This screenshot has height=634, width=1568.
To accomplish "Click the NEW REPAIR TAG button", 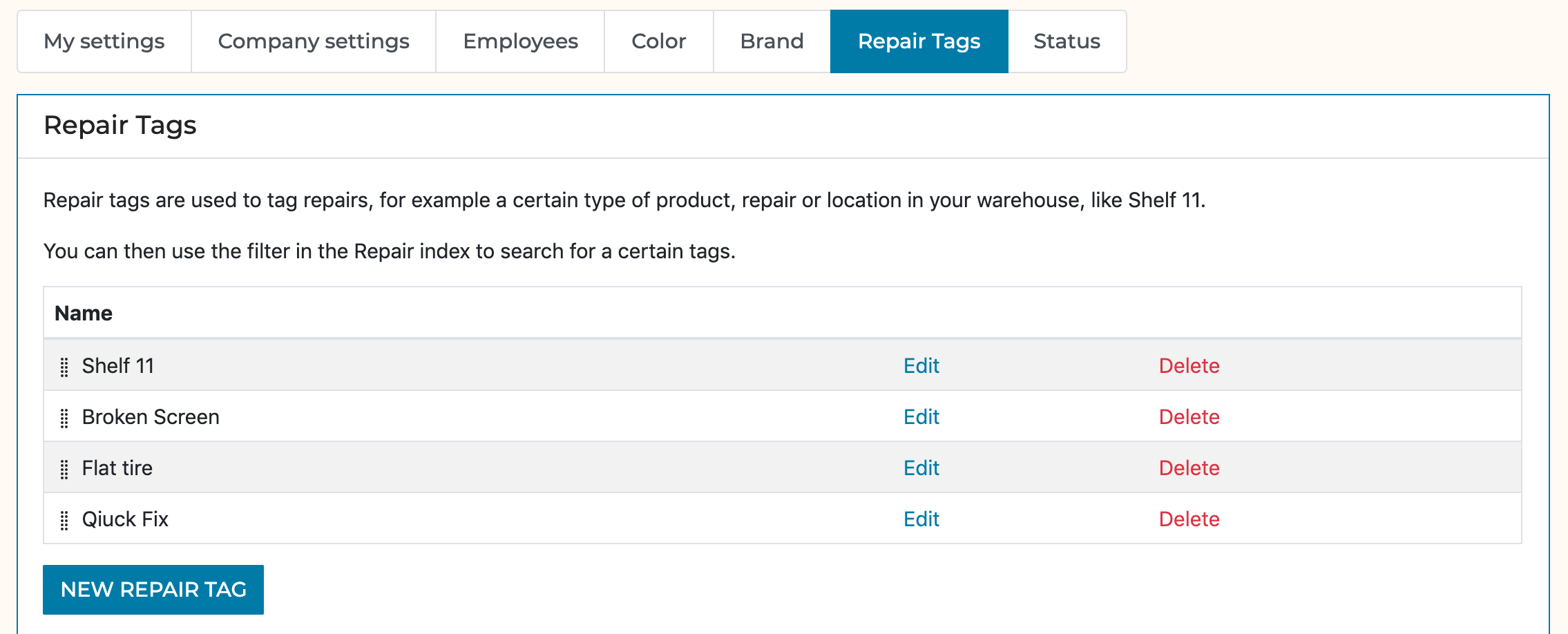I will pyautogui.click(x=153, y=589).
